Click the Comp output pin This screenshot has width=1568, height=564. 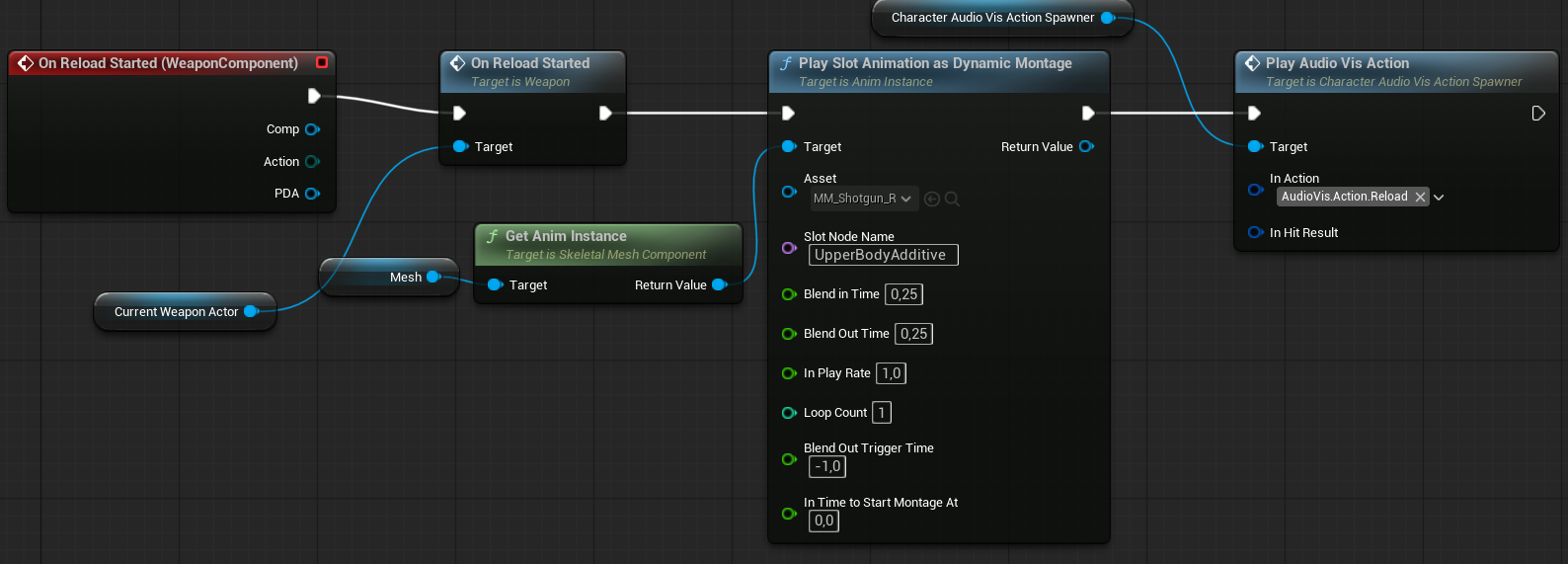[312, 129]
